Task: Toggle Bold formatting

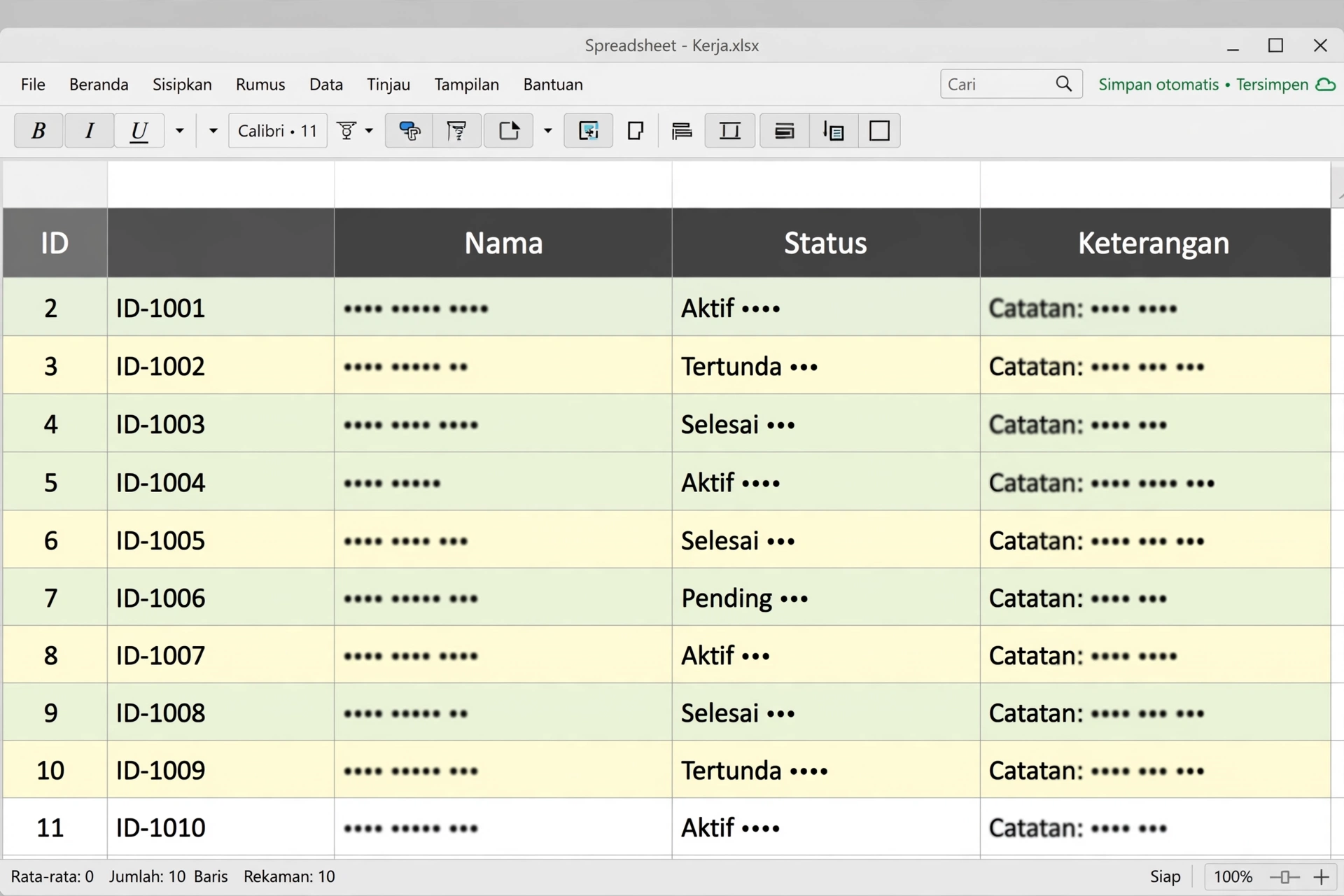Action: click(x=39, y=131)
